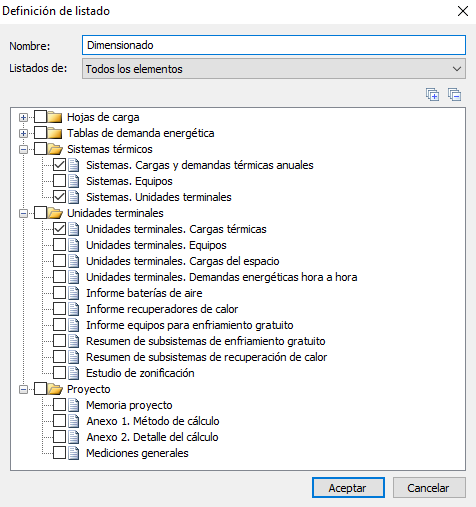Viewport: 476px width, 507px height.
Task: Click the Unidades terminales open folder icon
Action: pos(55,213)
